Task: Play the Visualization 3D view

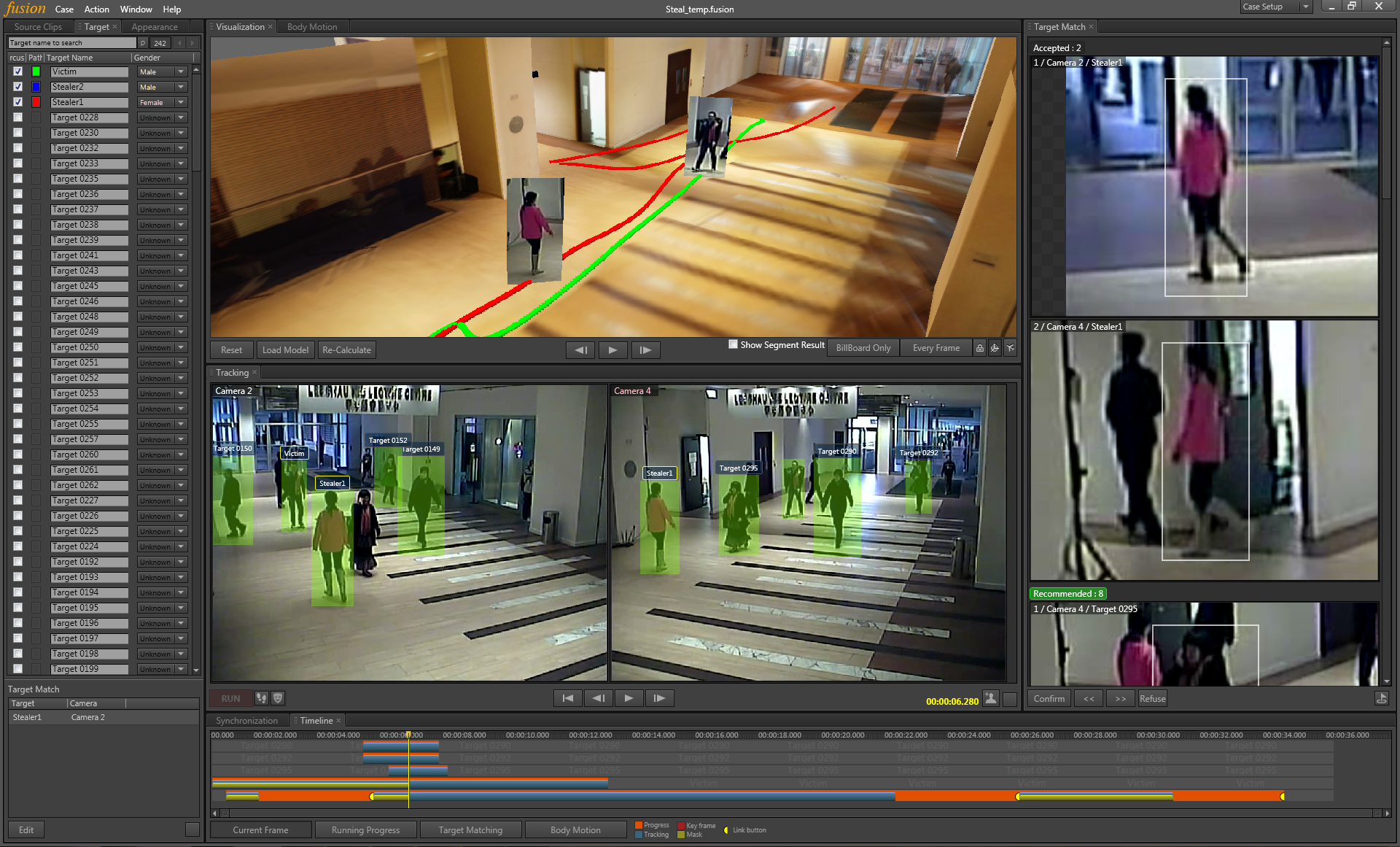Action: point(612,350)
